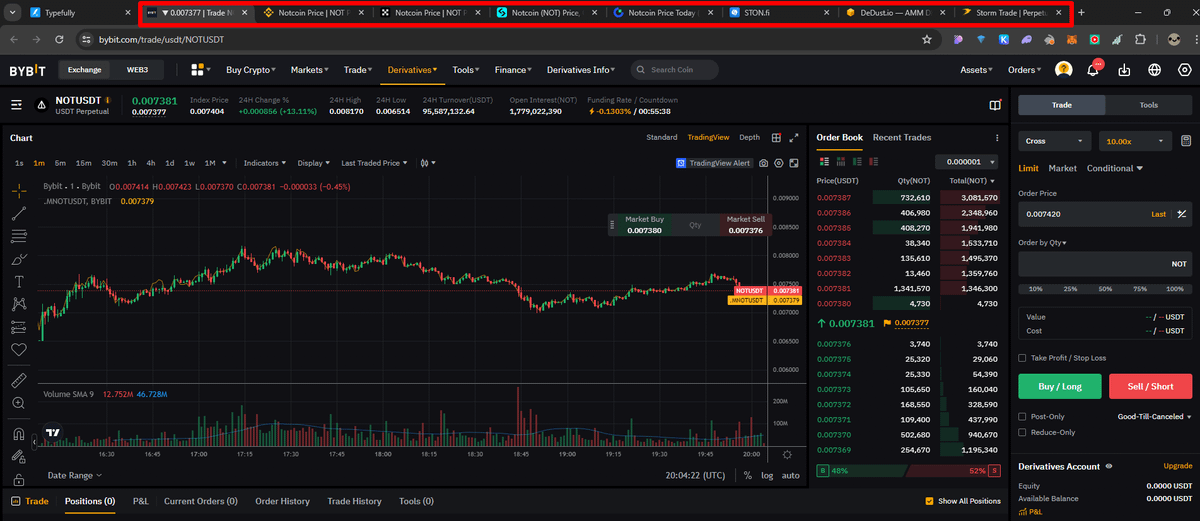Open the Derivatives menu
1200x521 pixels.
tap(412, 70)
